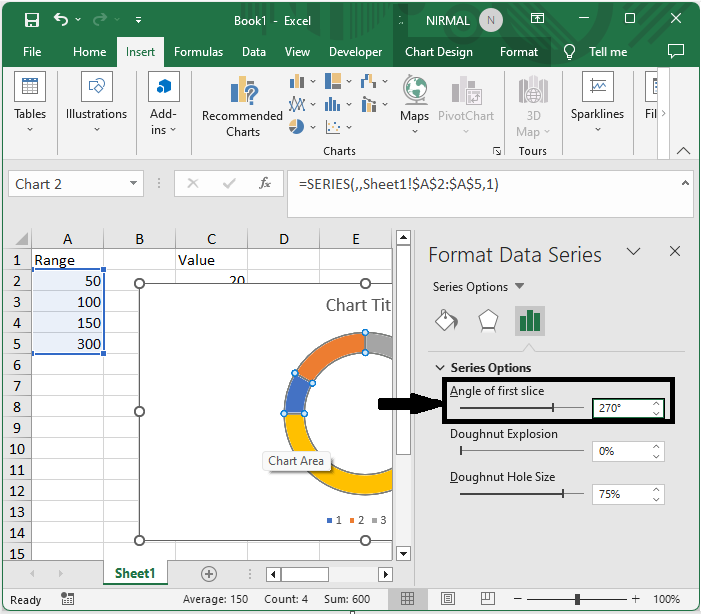Open the Comments speech bubble icon
Image resolution: width=701 pixels, height=614 pixels.
(676, 51)
